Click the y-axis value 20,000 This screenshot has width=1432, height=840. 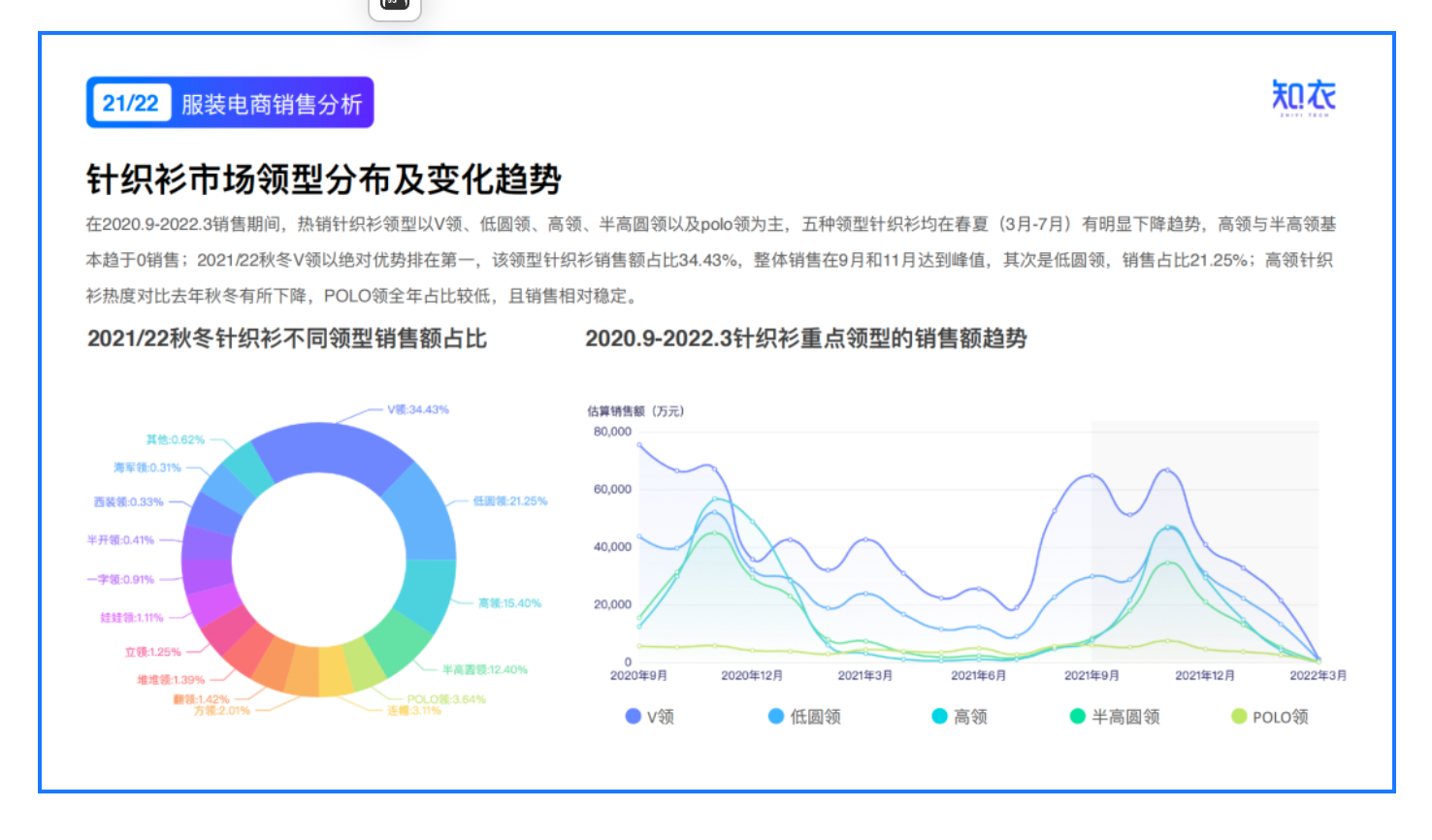612,604
